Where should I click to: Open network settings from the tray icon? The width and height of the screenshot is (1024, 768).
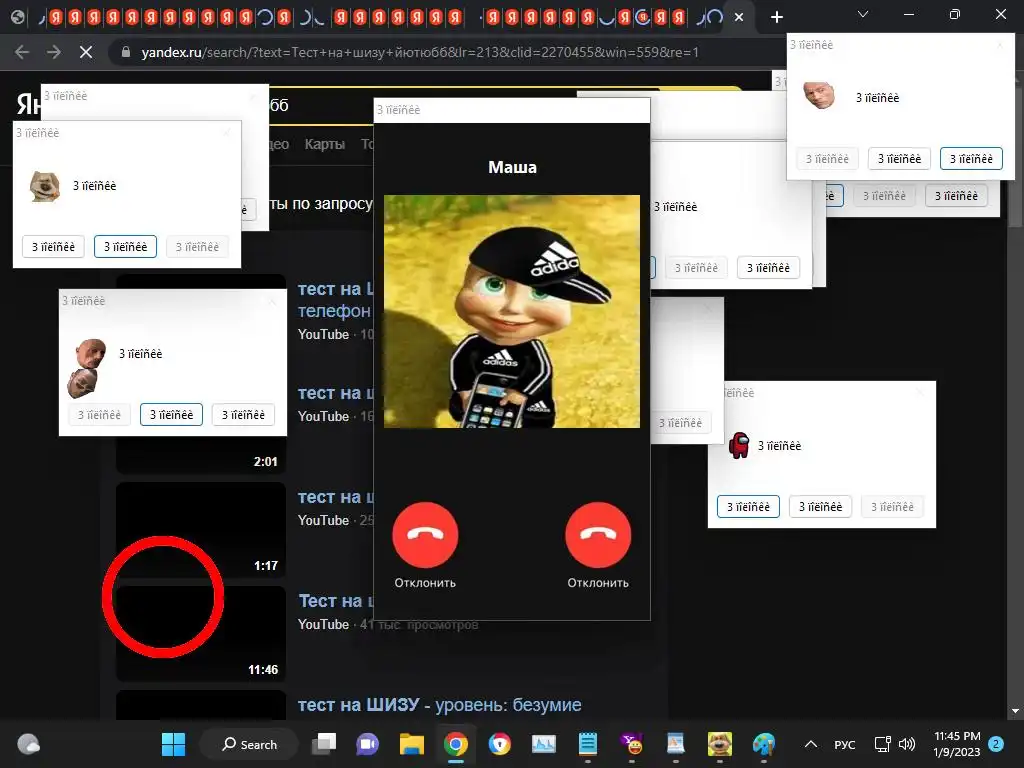pyautogui.click(x=882, y=744)
